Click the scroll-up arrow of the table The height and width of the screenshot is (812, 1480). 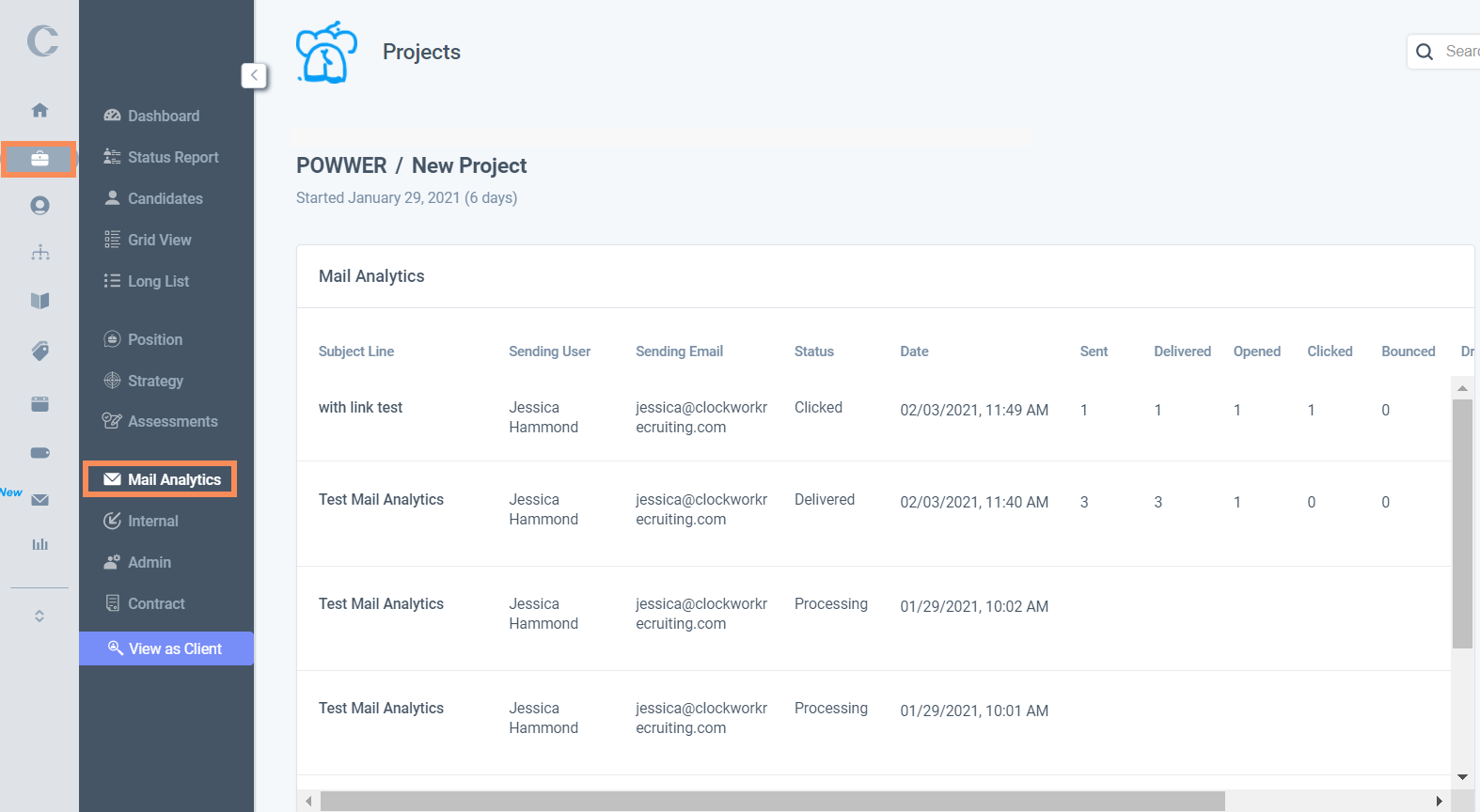[1462, 387]
